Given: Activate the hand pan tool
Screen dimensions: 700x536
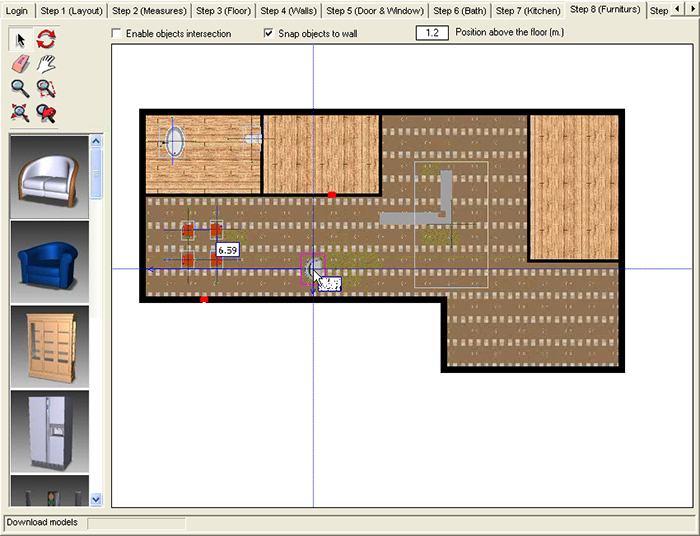Looking at the screenshot, I should [46, 64].
